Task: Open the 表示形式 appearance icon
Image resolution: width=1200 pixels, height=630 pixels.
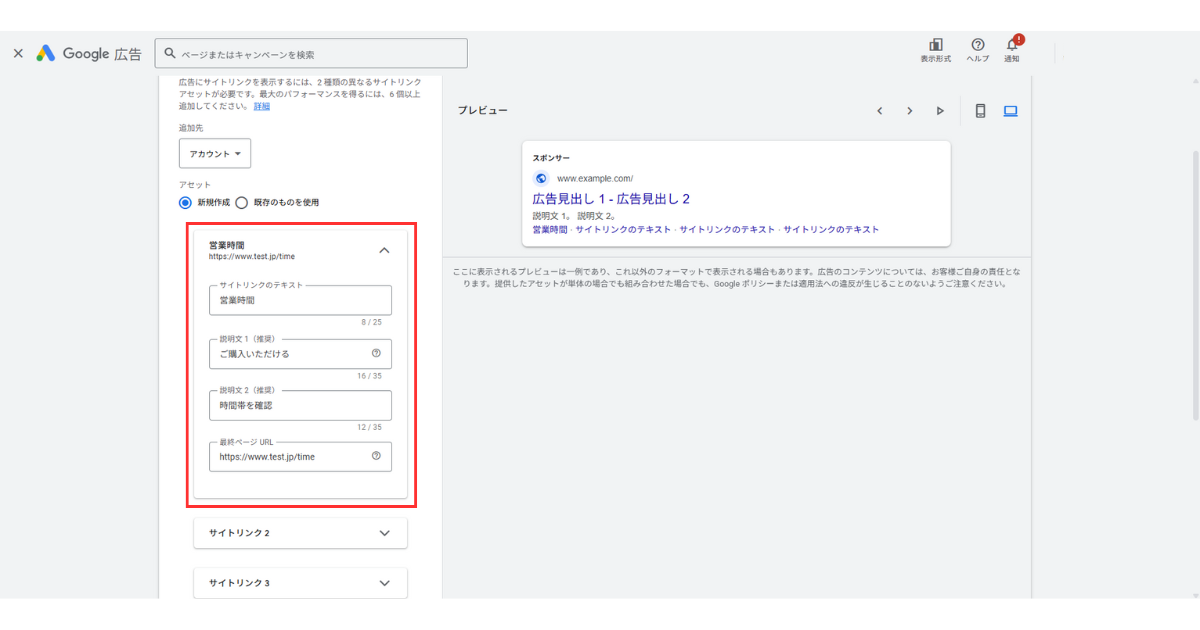Action: (936, 50)
